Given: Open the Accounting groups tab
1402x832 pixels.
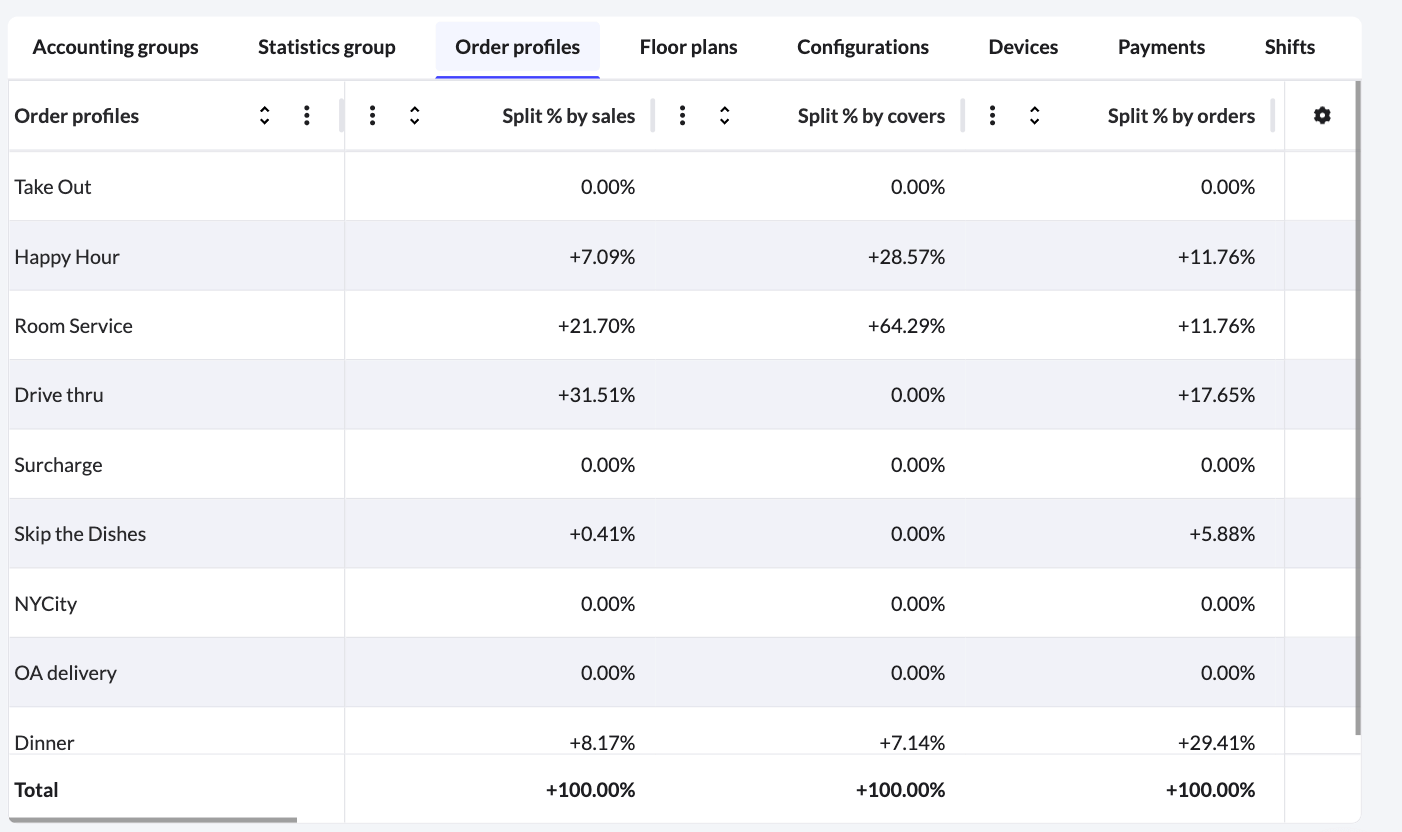Looking at the screenshot, I should tap(115, 46).
